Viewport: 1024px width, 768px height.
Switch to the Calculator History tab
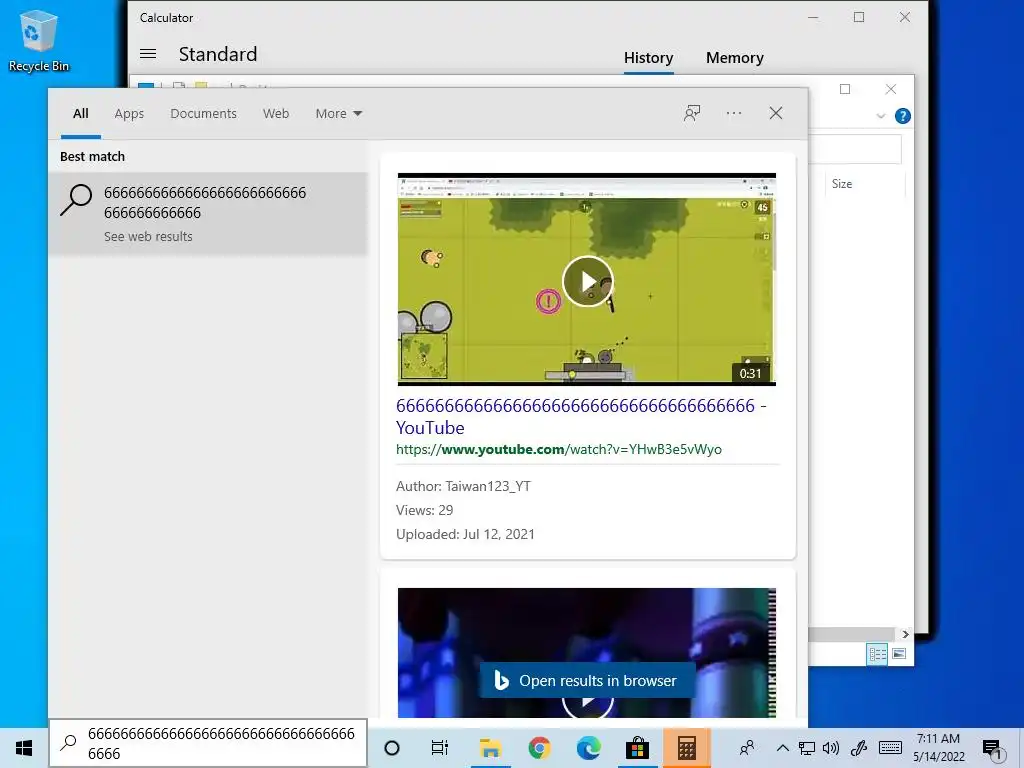pyautogui.click(x=648, y=58)
